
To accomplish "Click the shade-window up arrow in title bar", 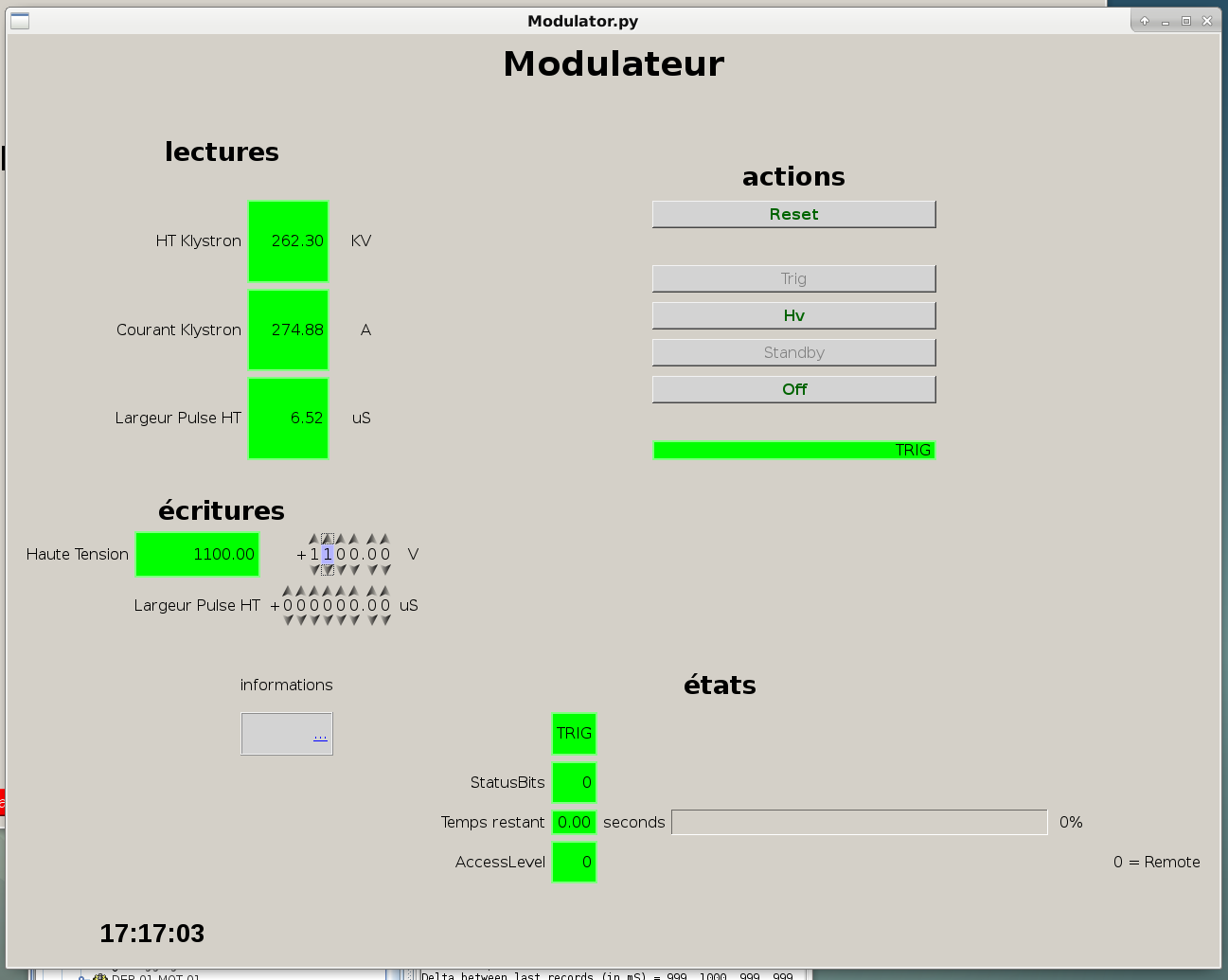I will (1145, 21).
